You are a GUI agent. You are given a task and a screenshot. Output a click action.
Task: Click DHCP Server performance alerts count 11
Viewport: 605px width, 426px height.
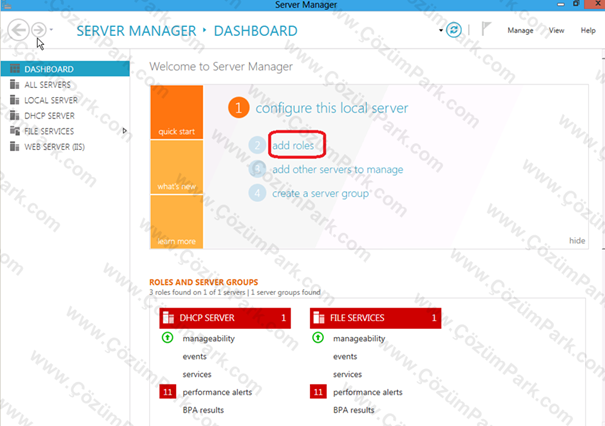(167, 392)
